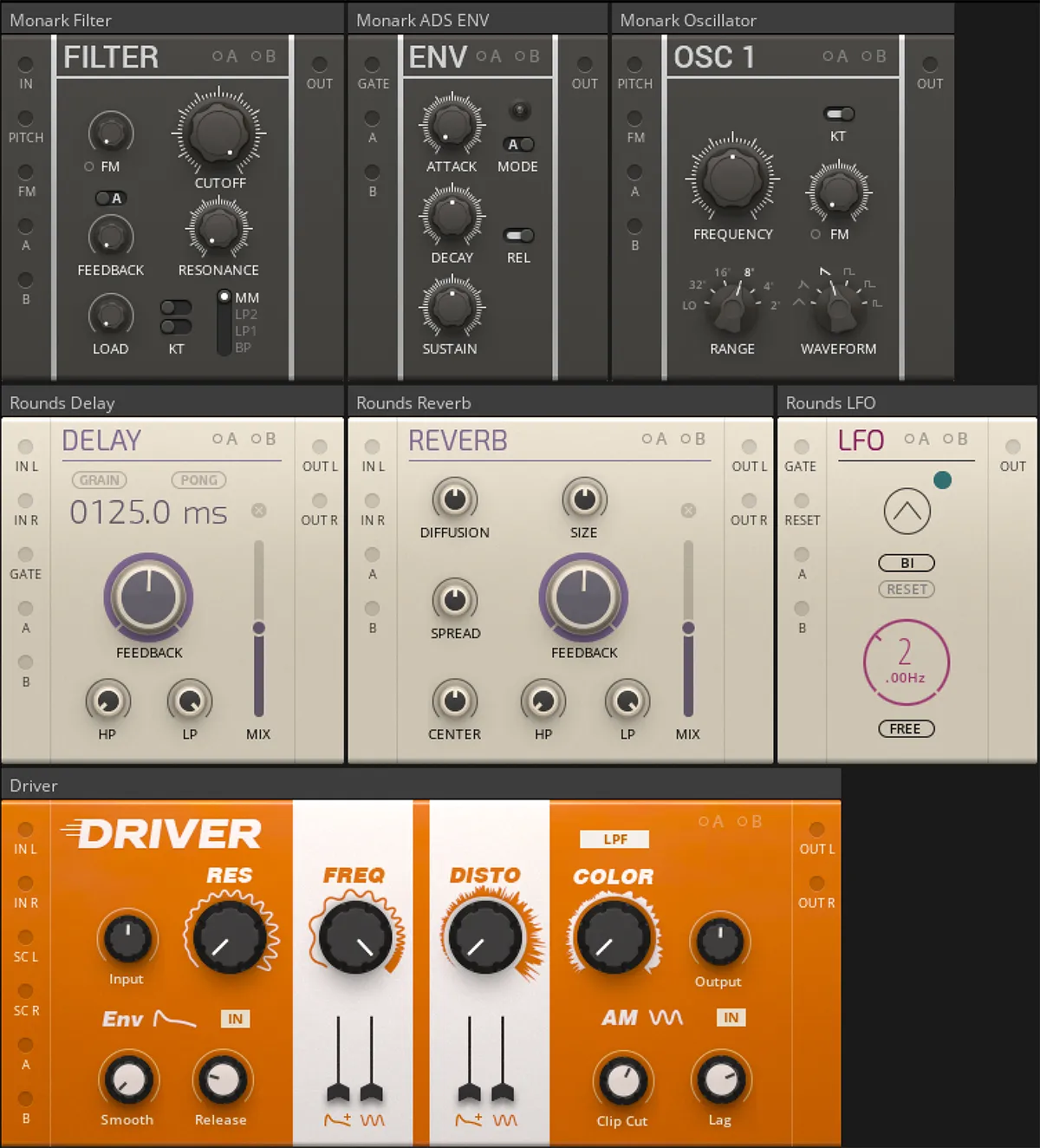Screen dimensions: 1040x1148
Task: Click the Driver Output knob
Action: [x=719, y=940]
